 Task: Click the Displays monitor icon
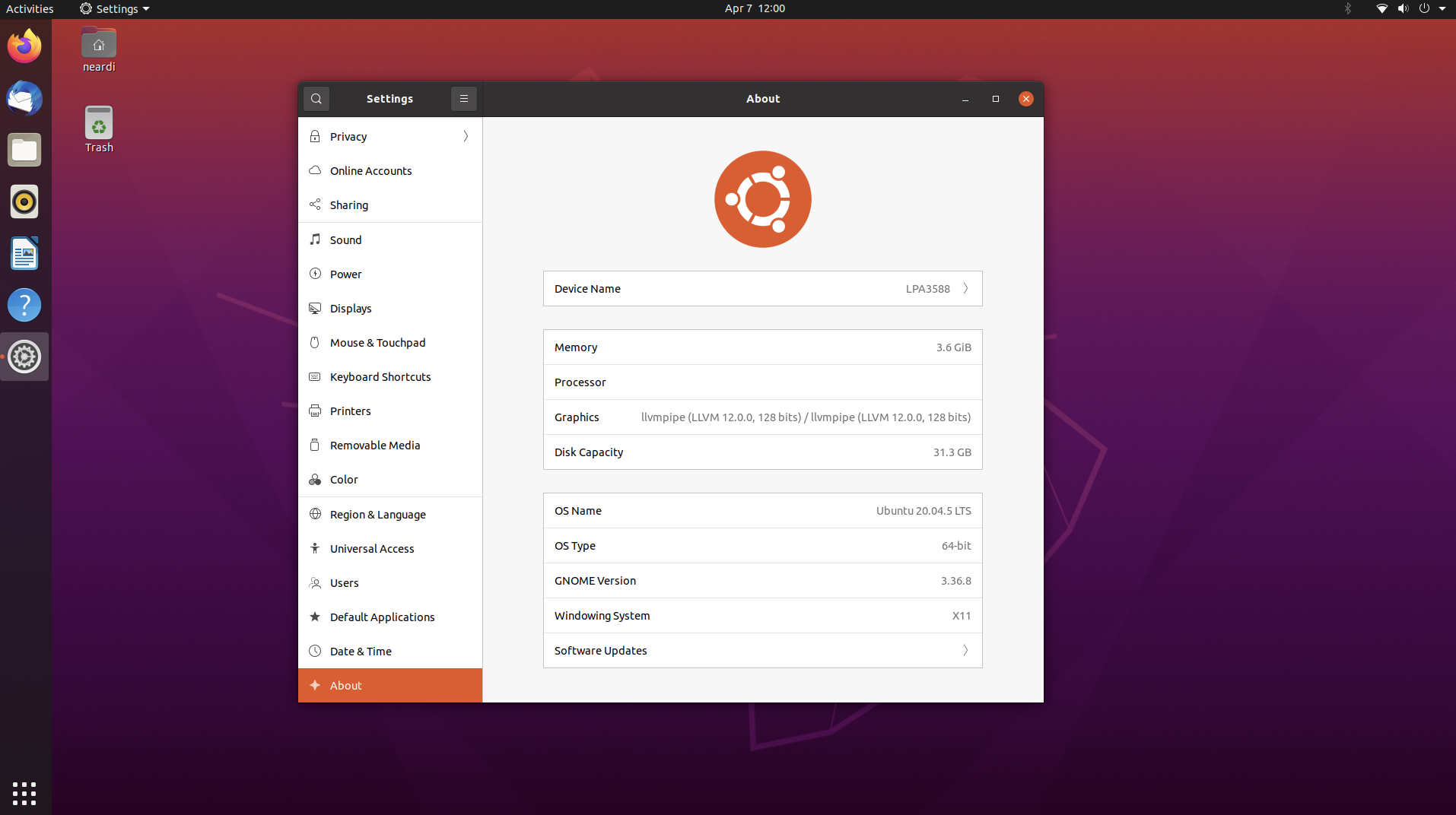pos(315,308)
